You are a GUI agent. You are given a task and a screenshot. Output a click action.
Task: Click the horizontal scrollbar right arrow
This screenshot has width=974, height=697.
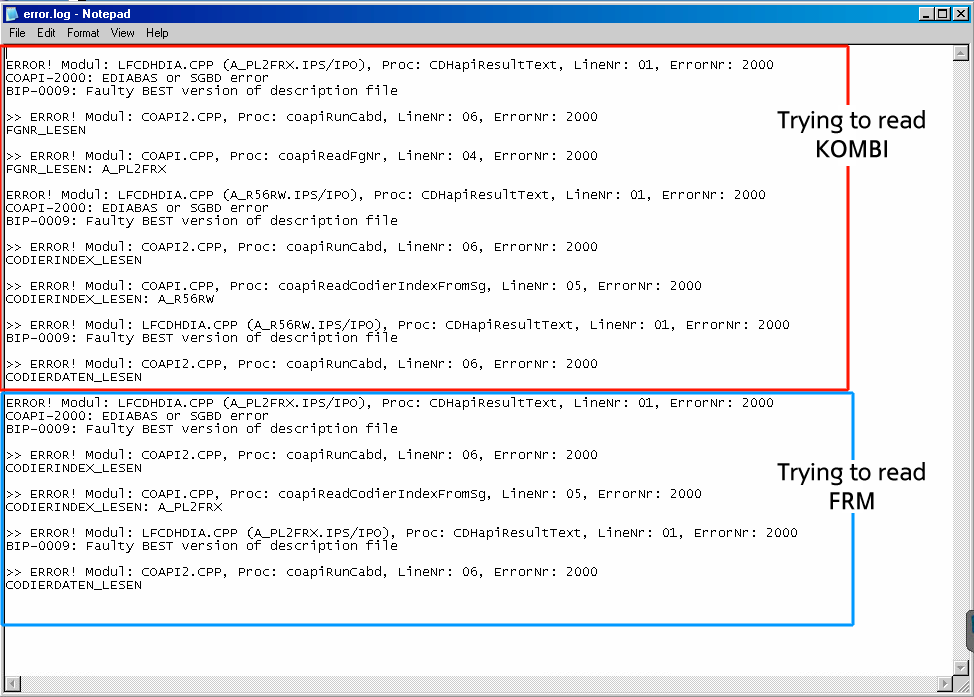tap(945, 684)
